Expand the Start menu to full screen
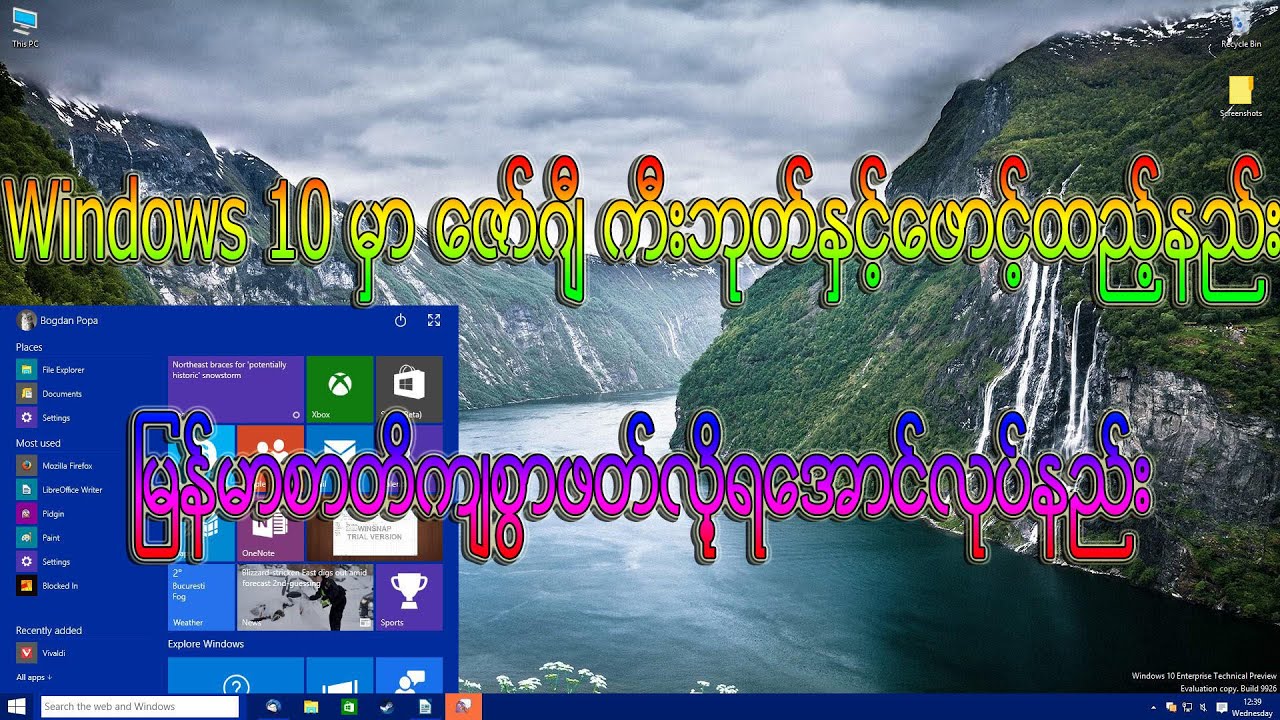Image resolution: width=1280 pixels, height=720 pixels. pyautogui.click(x=434, y=320)
